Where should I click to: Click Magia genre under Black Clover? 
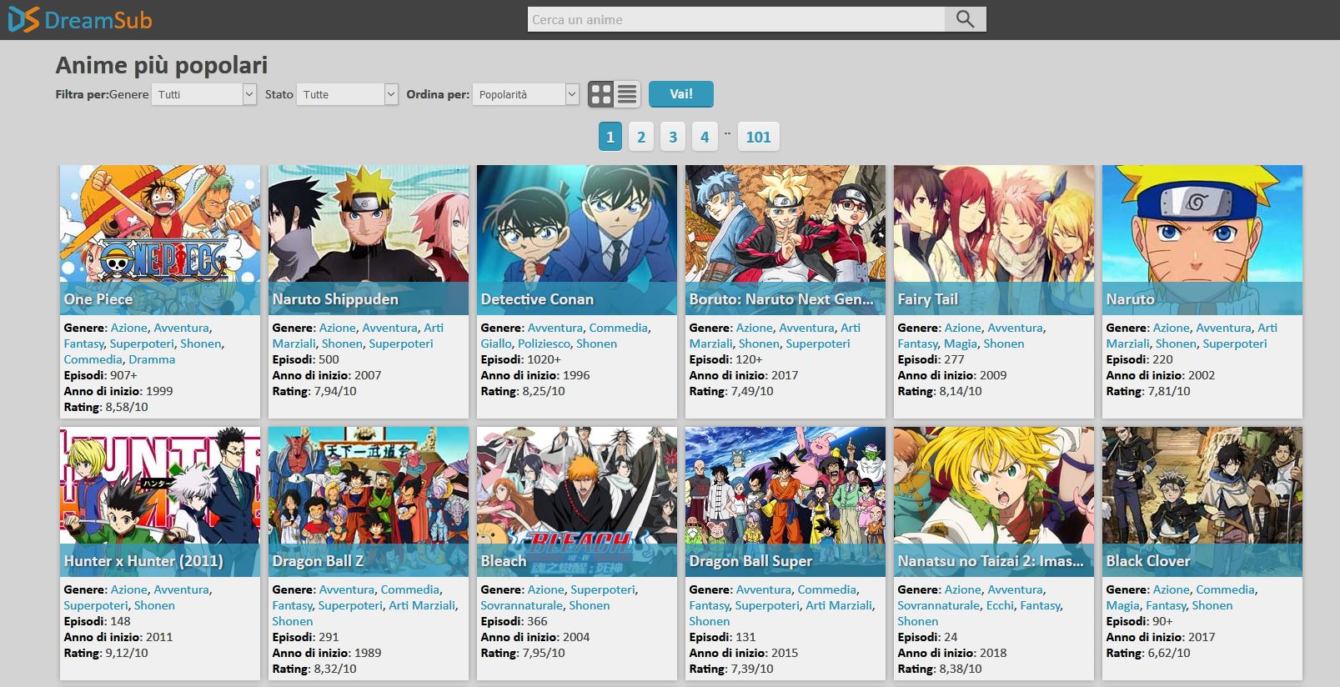click(x=1123, y=605)
